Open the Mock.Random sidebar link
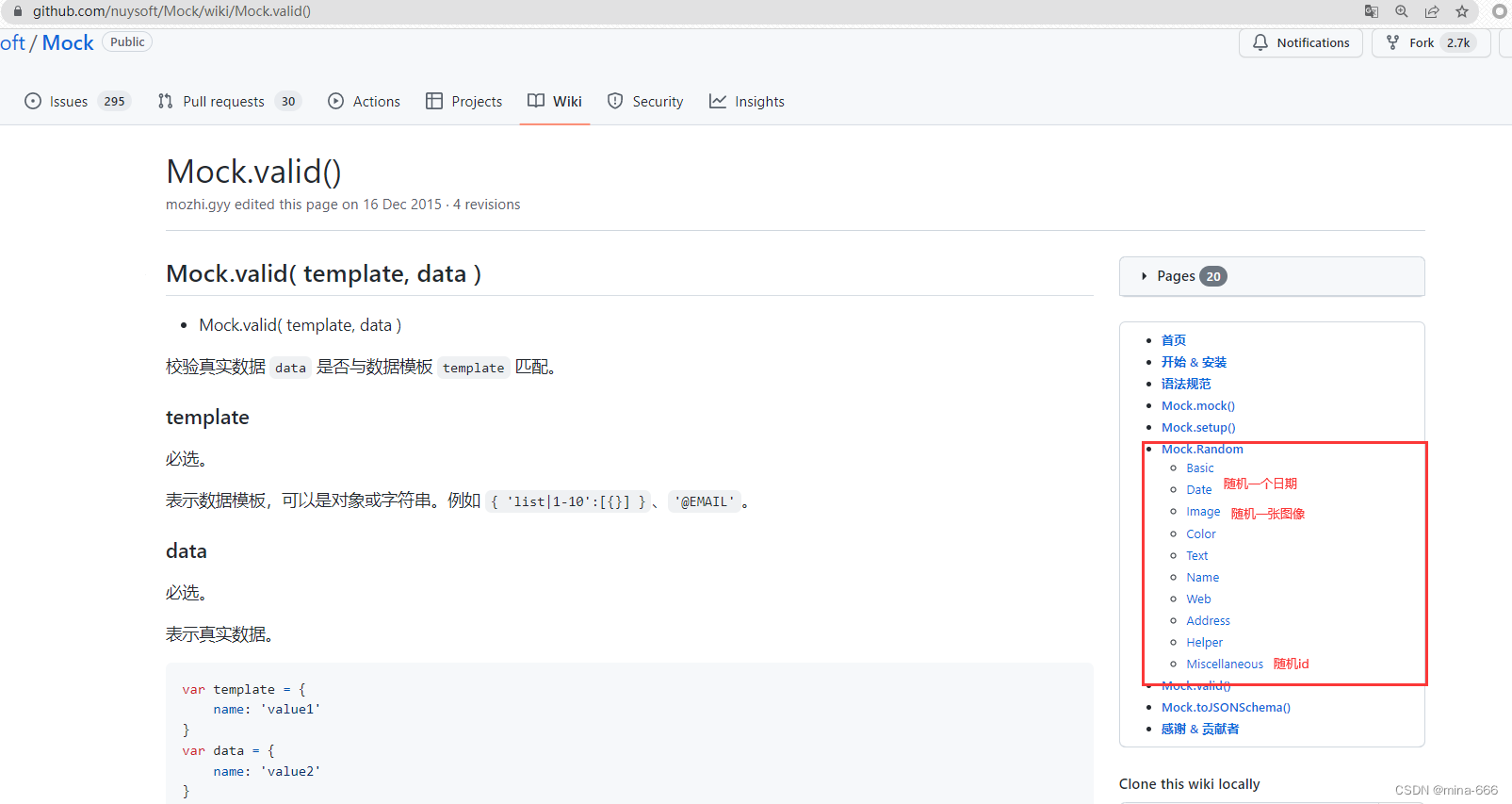1512x804 pixels. pos(1202,449)
